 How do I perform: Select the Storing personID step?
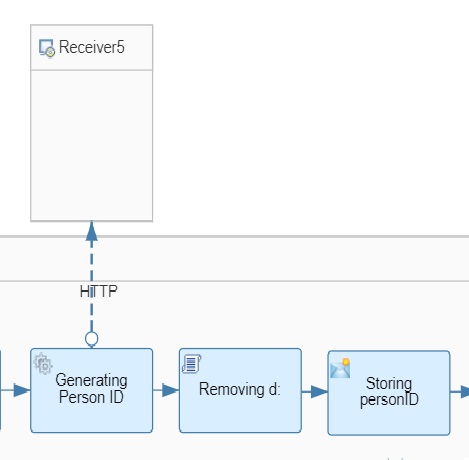pyautogui.click(x=389, y=393)
